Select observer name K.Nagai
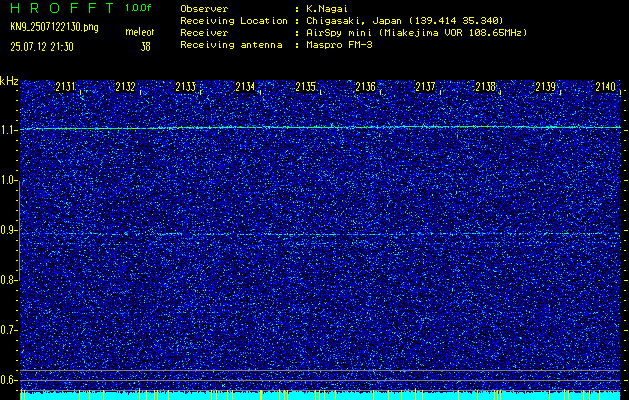The height and width of the screenshot is (400, 629). (326, 9)
